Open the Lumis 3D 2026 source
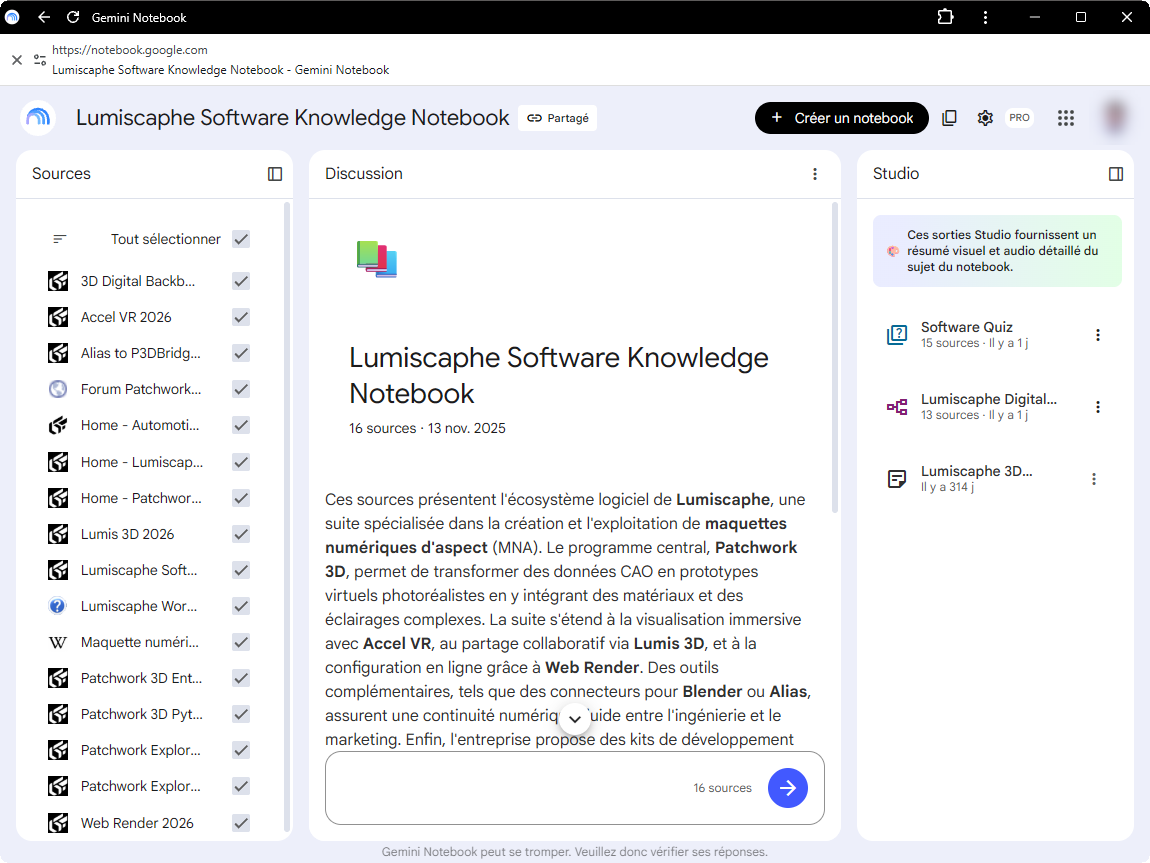Image resolution: width=1150 pixels, height=863 pixels. (128, 534)
